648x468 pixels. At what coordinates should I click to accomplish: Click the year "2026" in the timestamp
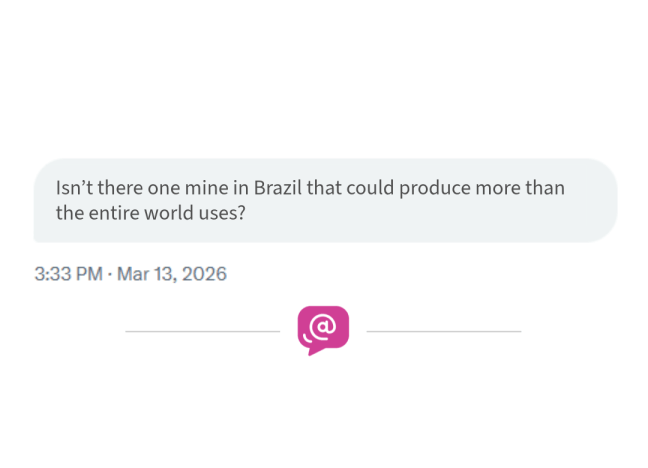207,273
